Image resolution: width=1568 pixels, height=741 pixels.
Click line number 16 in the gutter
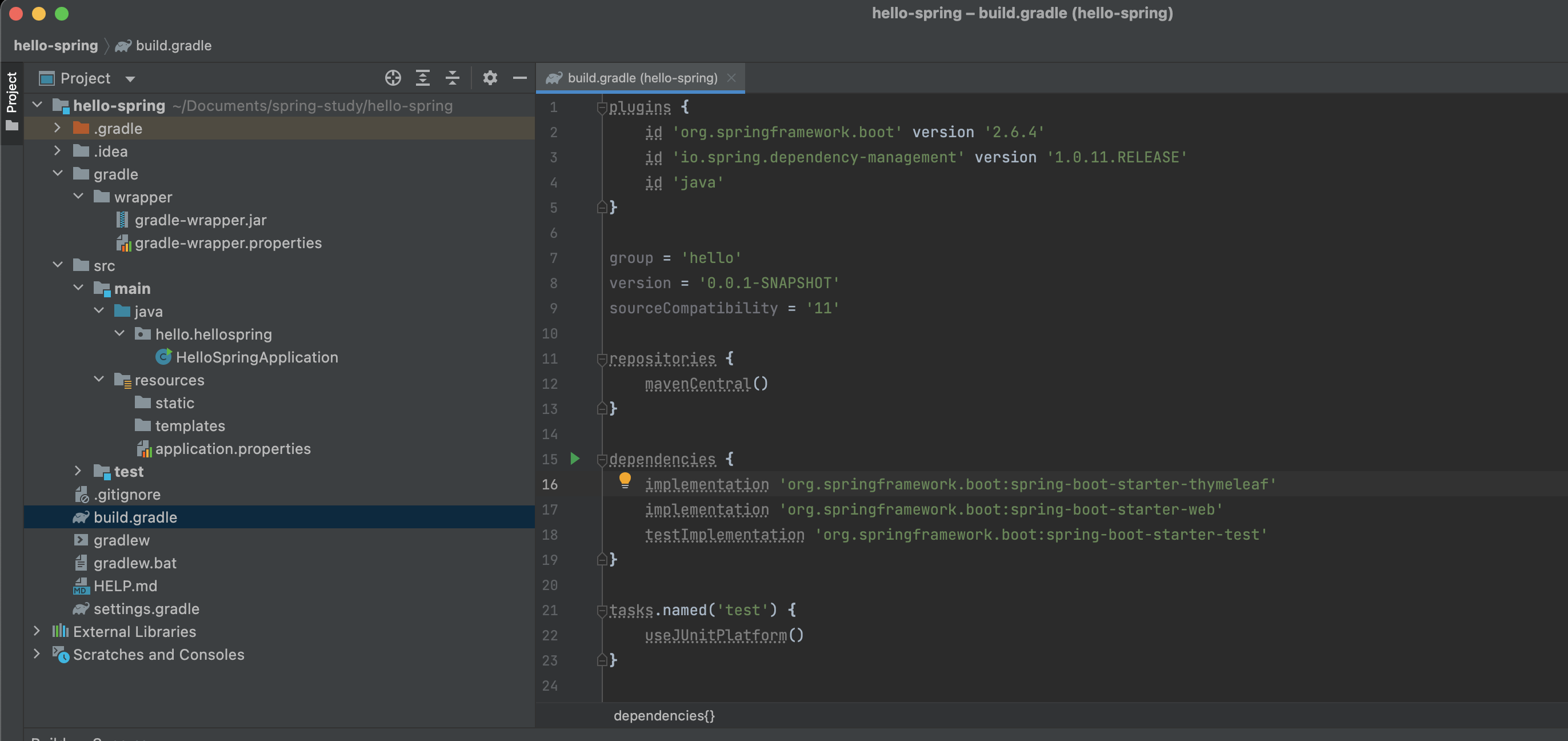550,485
